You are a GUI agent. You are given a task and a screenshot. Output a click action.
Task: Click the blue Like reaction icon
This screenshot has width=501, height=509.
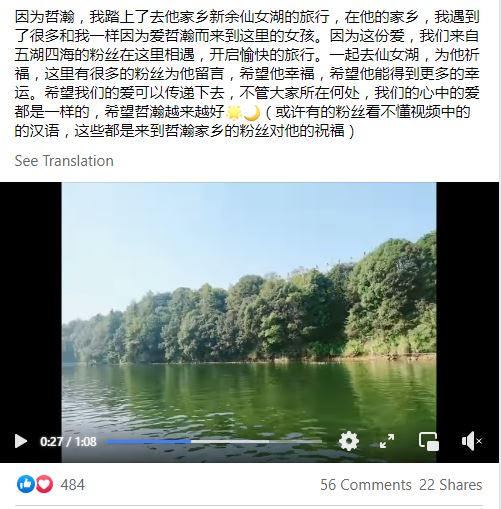pos(26,484)
